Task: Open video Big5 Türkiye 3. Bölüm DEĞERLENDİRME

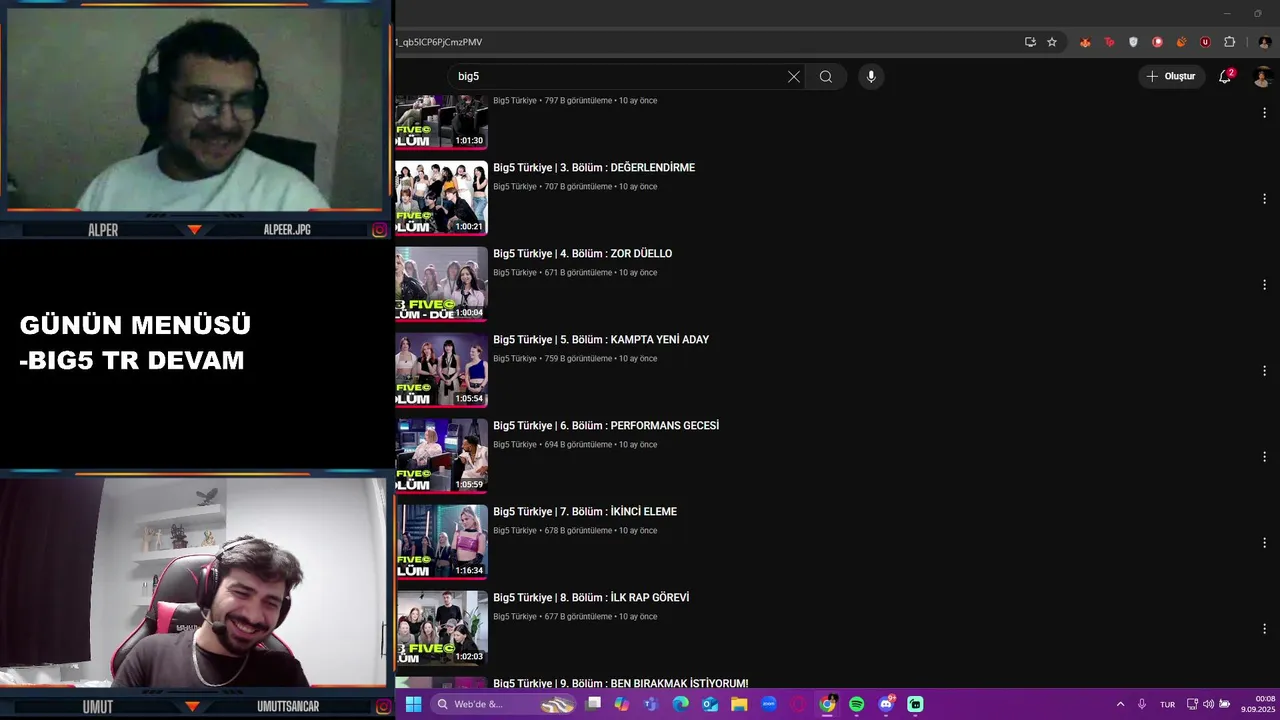Action: click(x=594, y=168)
